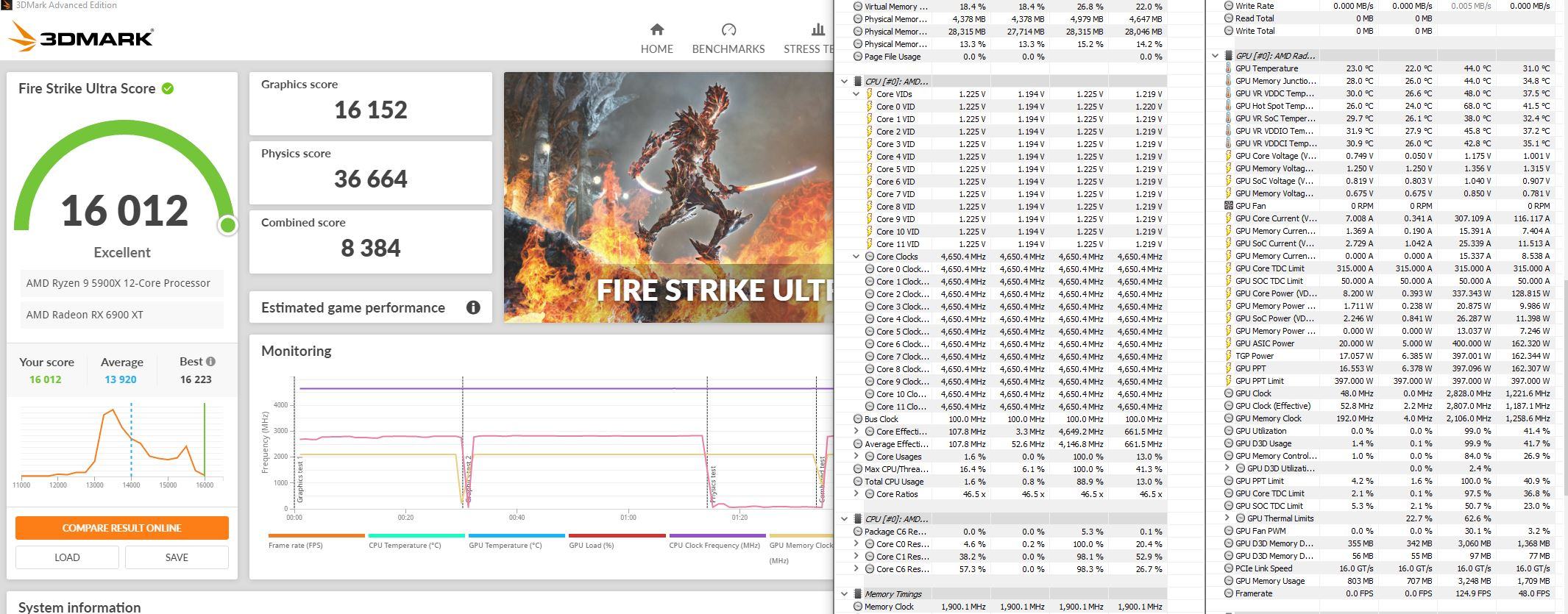Expand the Core Usages group
This screenshot has width=1568, height=614.
[856, 457]
